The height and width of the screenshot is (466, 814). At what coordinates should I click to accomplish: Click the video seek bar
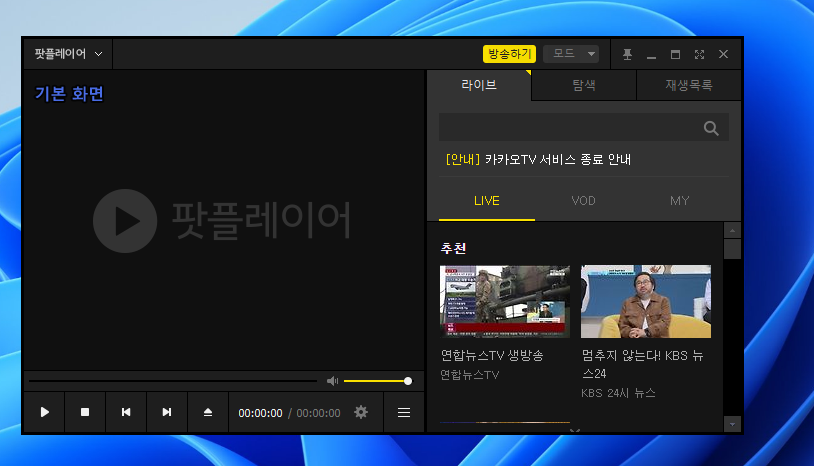point(173,381)
